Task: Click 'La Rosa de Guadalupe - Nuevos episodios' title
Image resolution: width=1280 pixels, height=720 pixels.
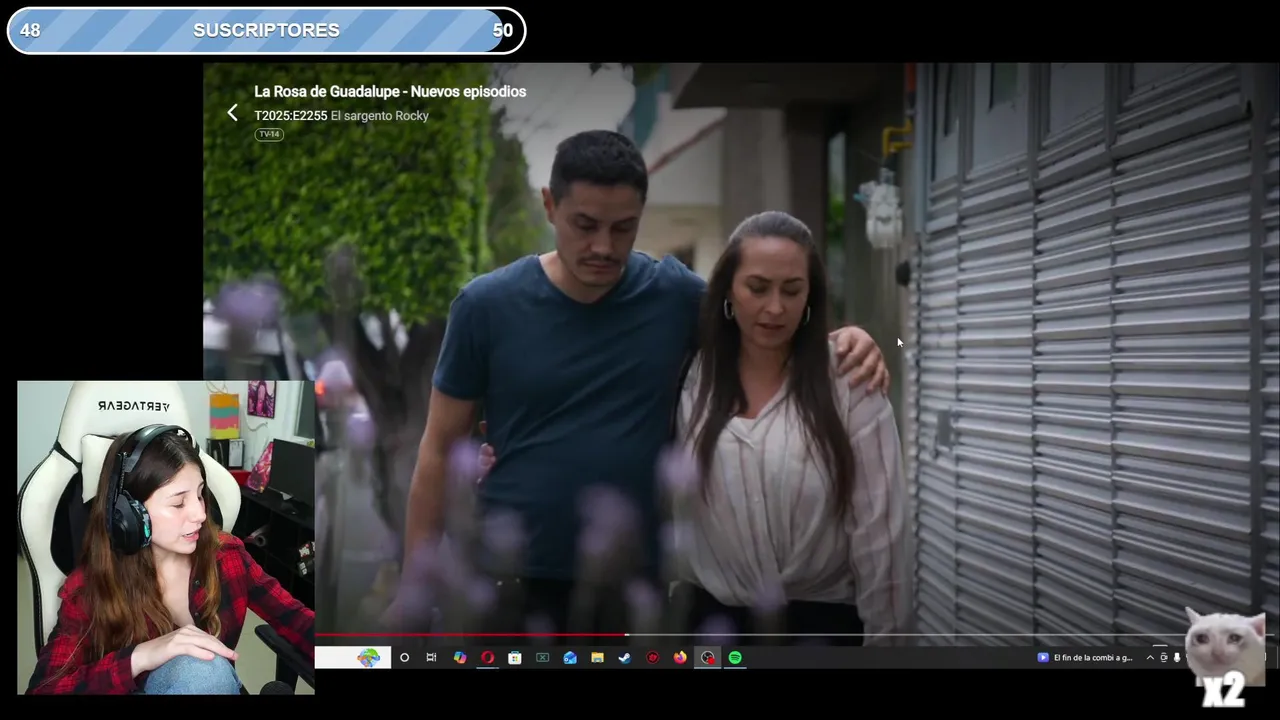Action: [390, 91]
